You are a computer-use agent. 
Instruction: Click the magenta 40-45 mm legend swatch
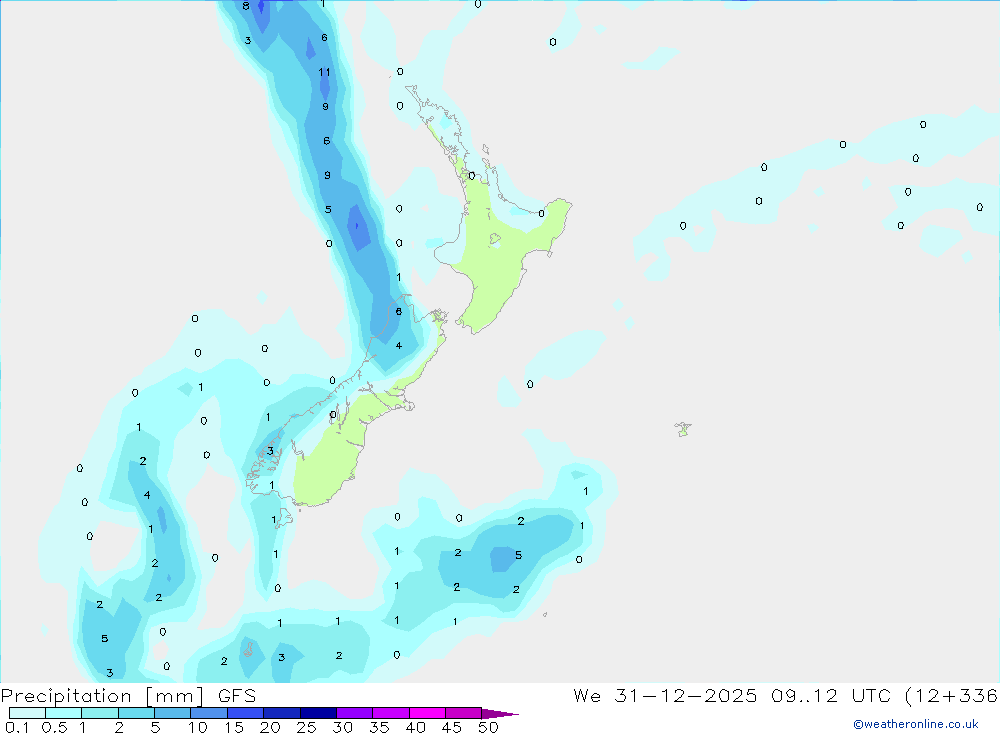pos(427,713)
